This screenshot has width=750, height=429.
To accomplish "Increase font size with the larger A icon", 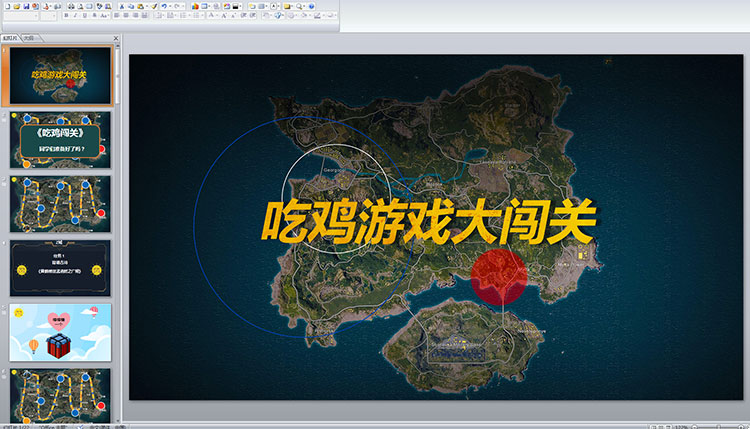I will click(223, 15).
